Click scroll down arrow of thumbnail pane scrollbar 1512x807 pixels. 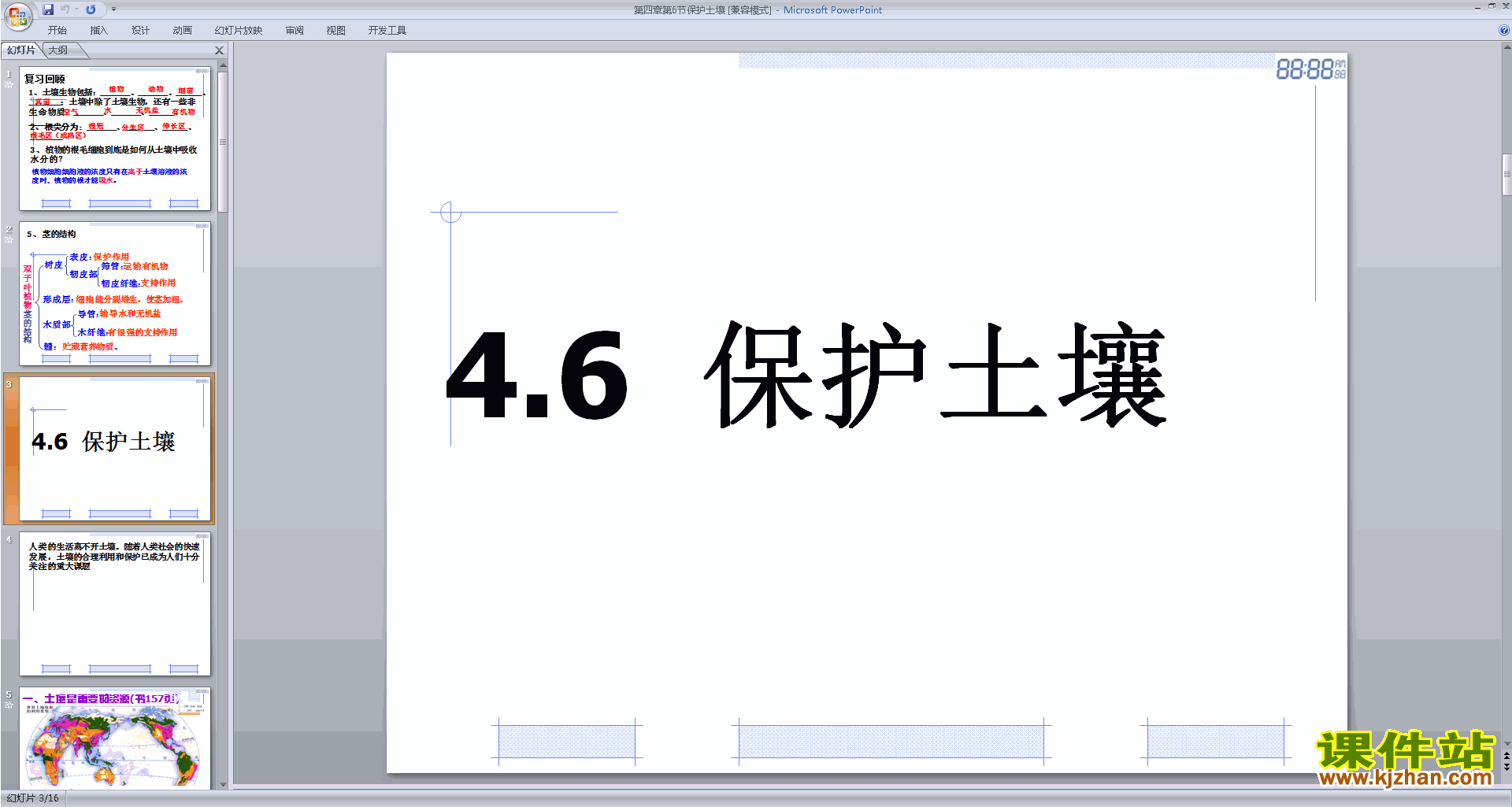pos(223,784)
